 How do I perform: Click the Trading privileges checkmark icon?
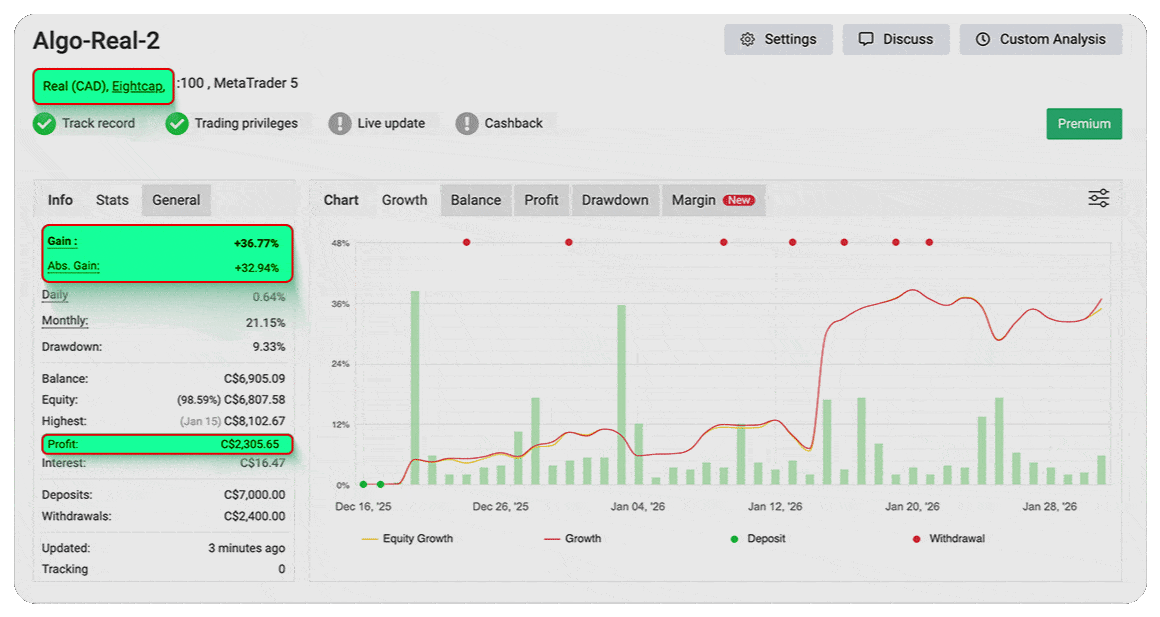pyautogui.click(x=177, y=124)
